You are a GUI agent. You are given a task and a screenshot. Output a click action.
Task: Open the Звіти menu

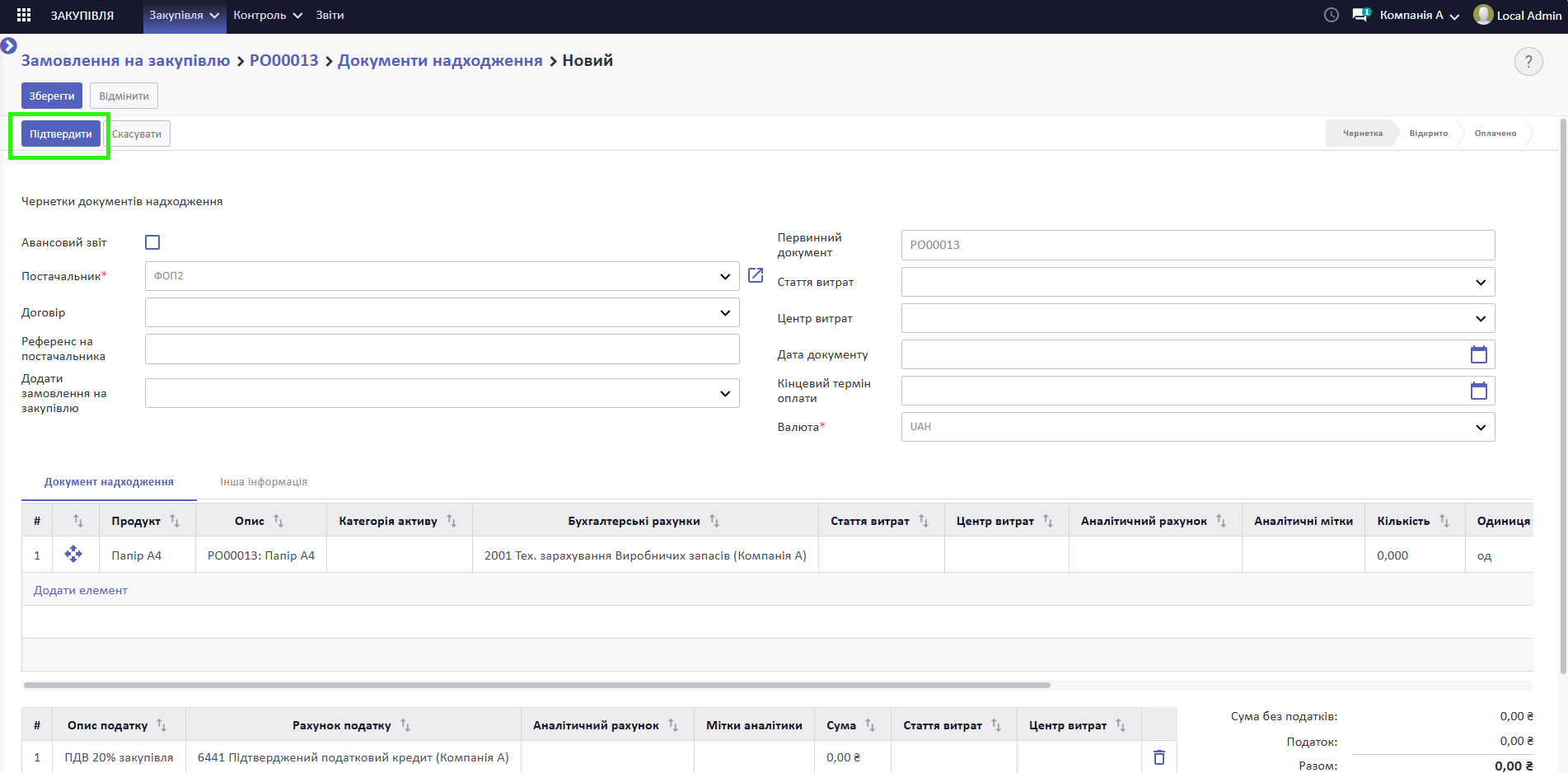pos(330,15)
